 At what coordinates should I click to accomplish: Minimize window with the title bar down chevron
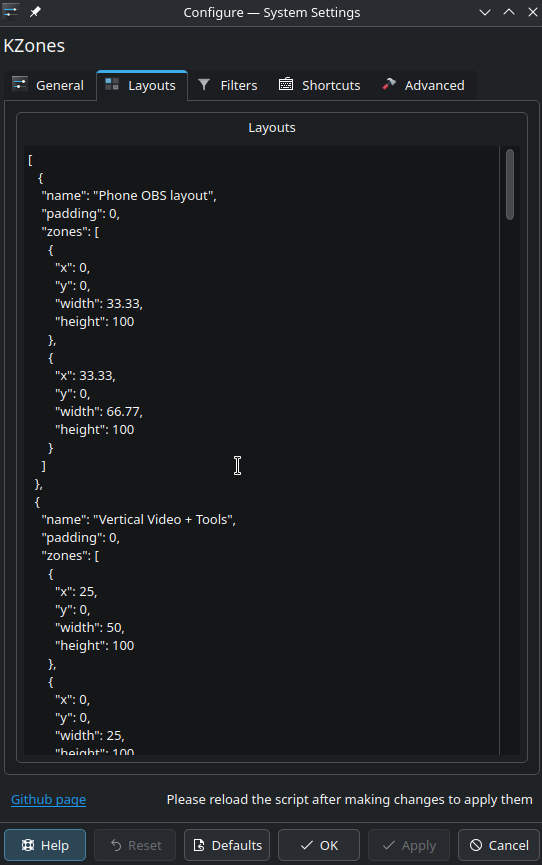click(485, 12)
